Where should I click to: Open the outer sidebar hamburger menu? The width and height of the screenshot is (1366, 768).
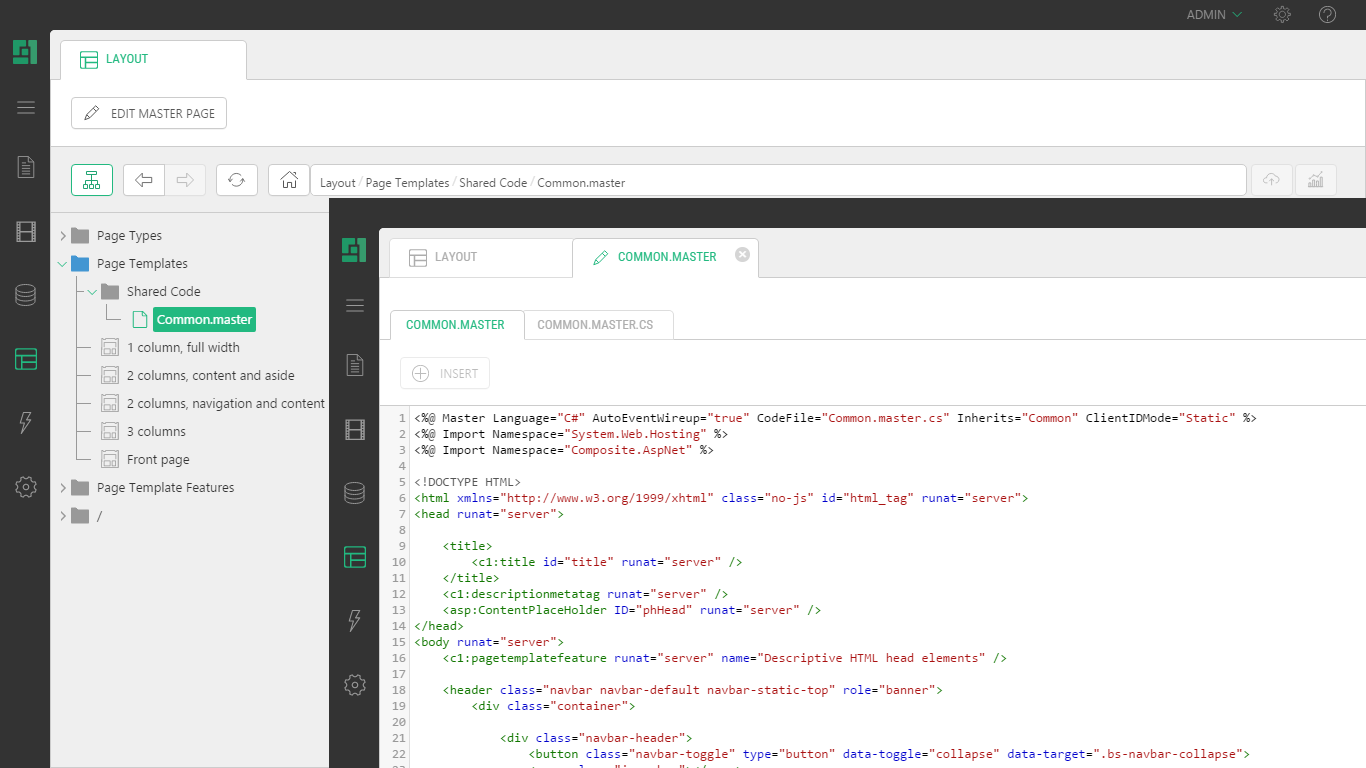26,108
